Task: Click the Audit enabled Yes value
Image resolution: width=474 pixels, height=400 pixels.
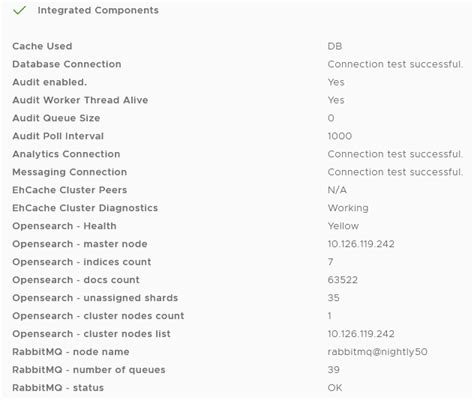Action: [x=336, y=82]
